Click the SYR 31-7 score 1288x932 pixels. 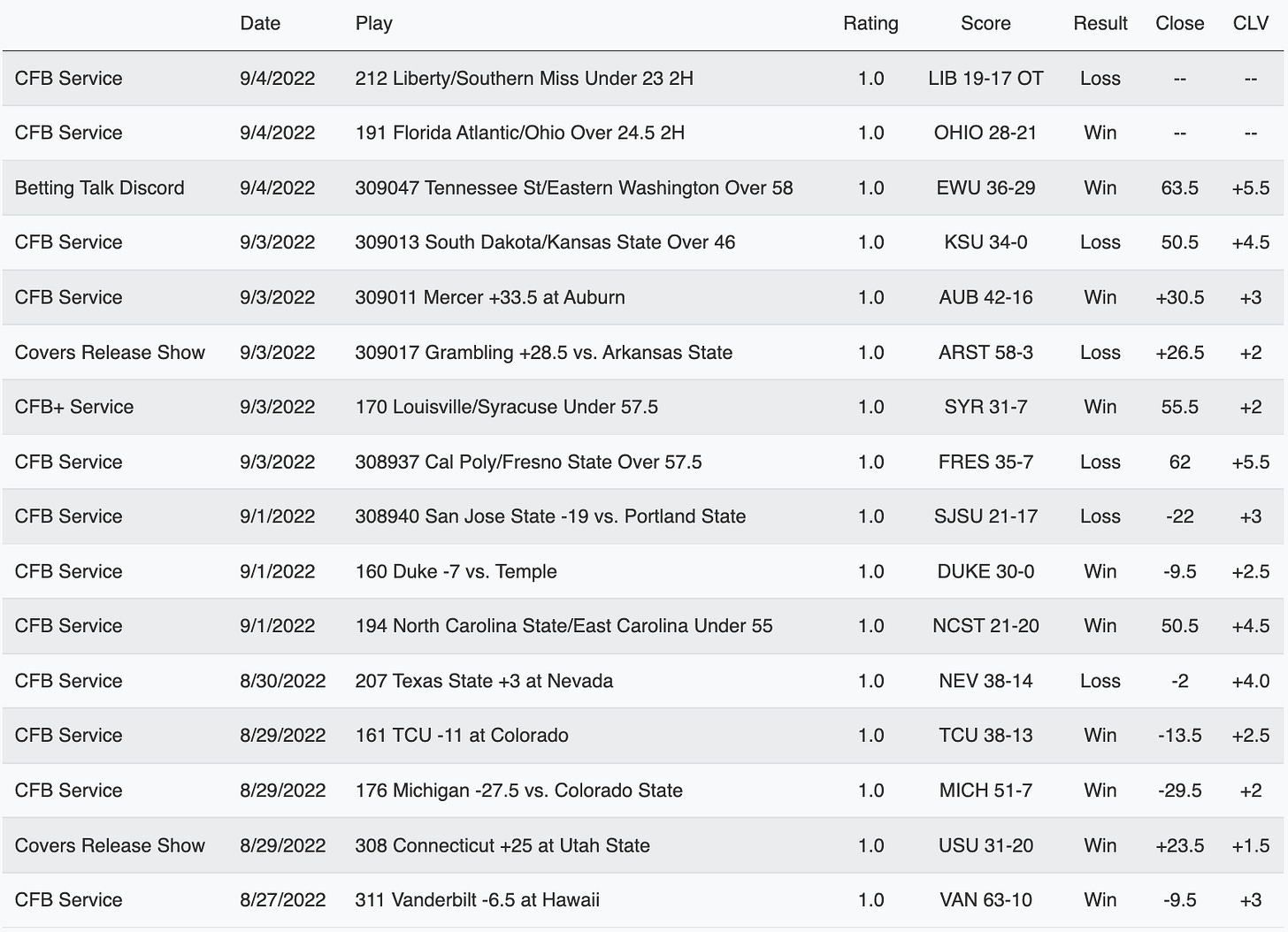tap(985, 408)
